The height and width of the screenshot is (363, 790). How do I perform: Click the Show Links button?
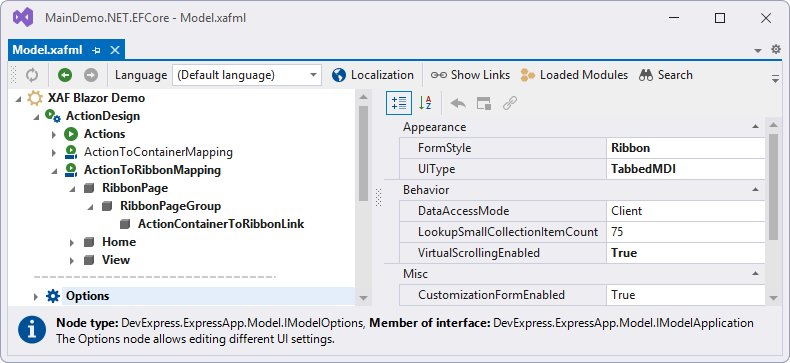coord(470,75)
